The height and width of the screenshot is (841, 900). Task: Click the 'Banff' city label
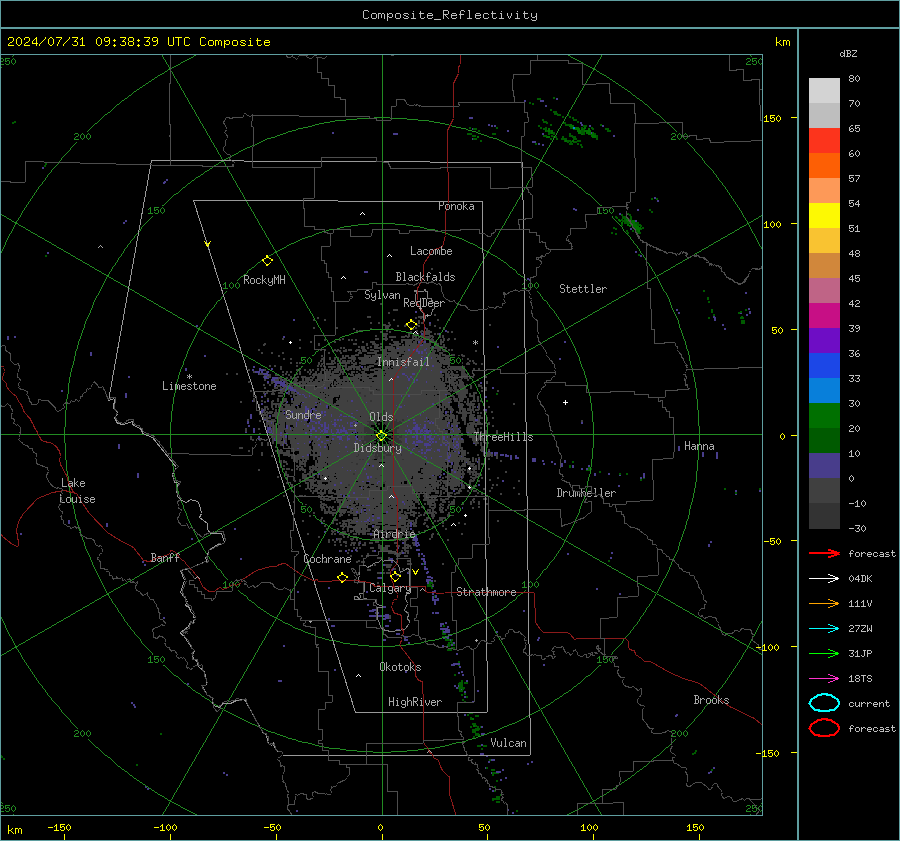pyautogui.click(x=165, y=557)
